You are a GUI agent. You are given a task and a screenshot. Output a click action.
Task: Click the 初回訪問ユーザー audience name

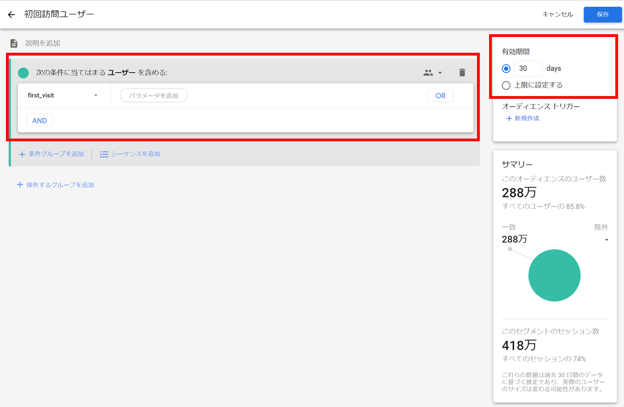coord(59,15)
